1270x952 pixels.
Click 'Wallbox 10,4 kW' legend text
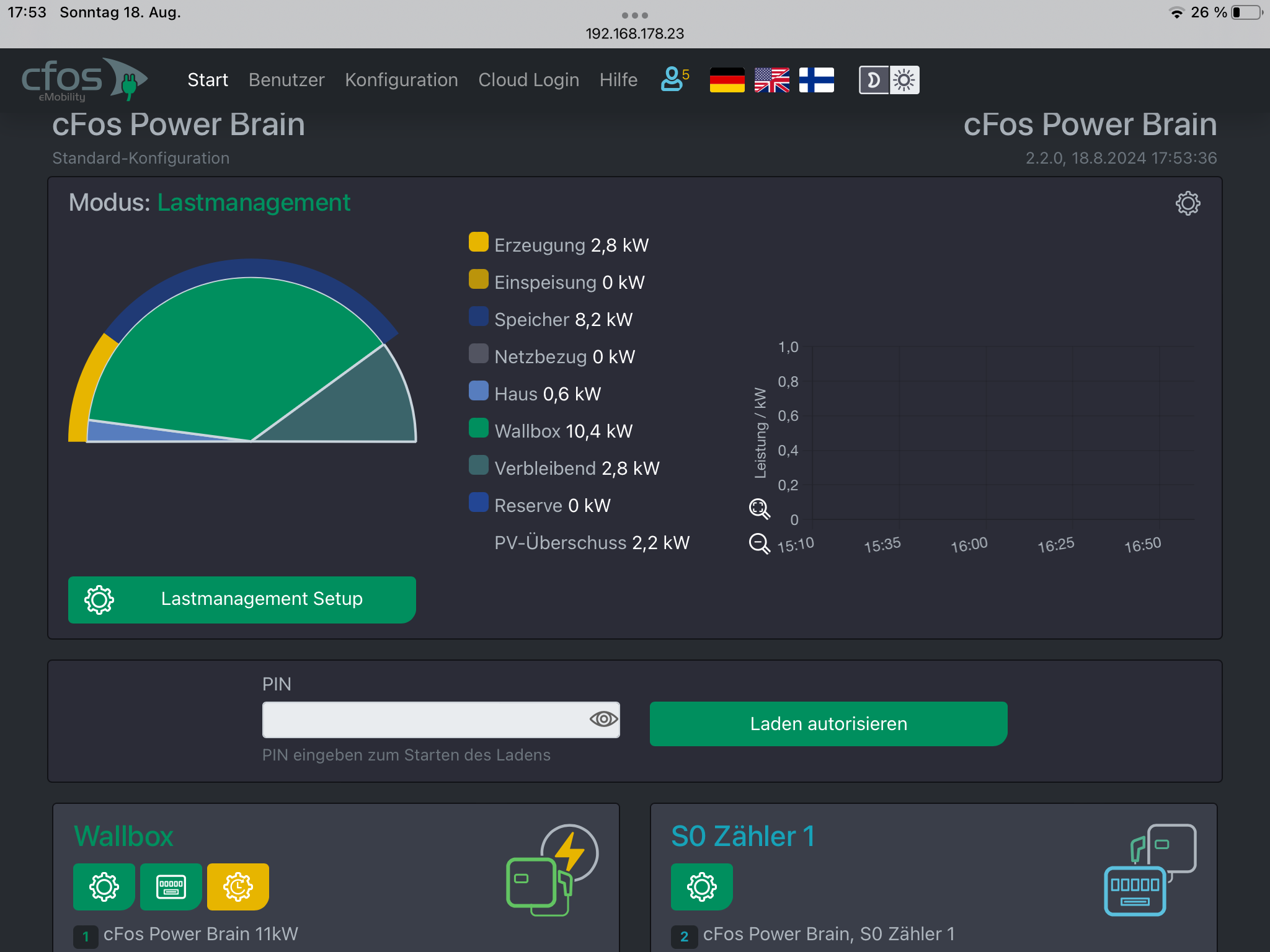563,431
